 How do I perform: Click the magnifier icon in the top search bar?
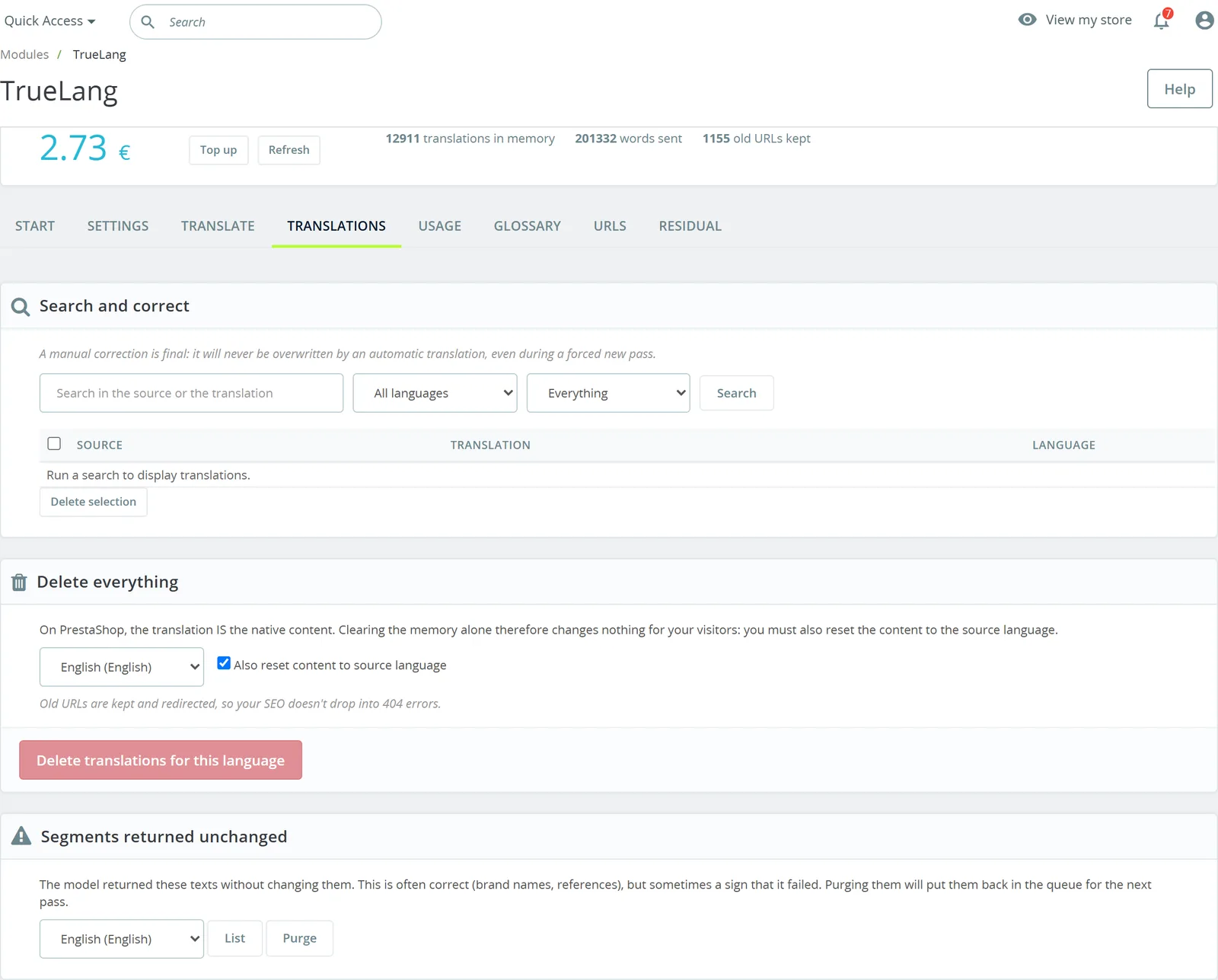click(148, 22)
